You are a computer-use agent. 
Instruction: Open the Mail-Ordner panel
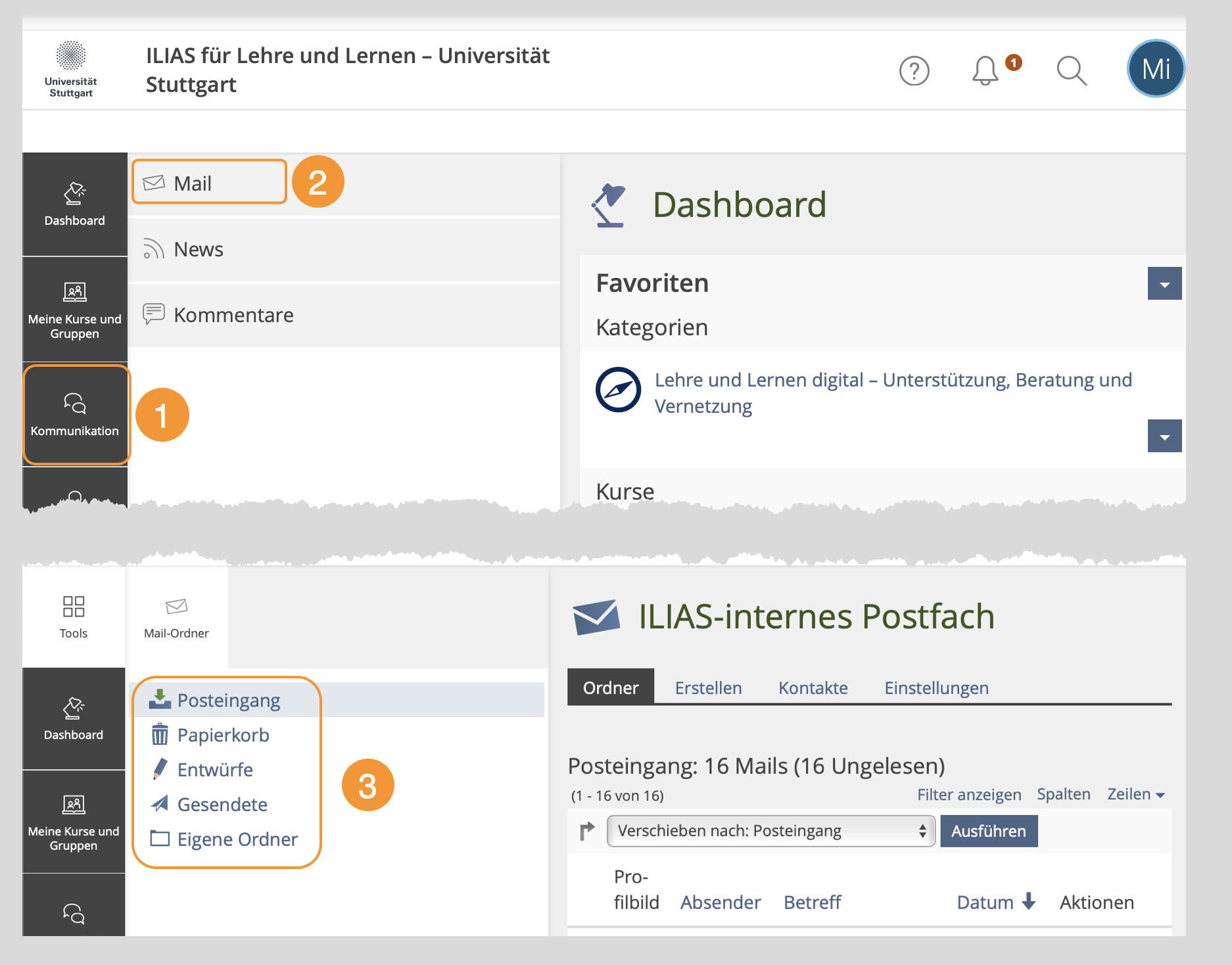[x=176, y=617]
